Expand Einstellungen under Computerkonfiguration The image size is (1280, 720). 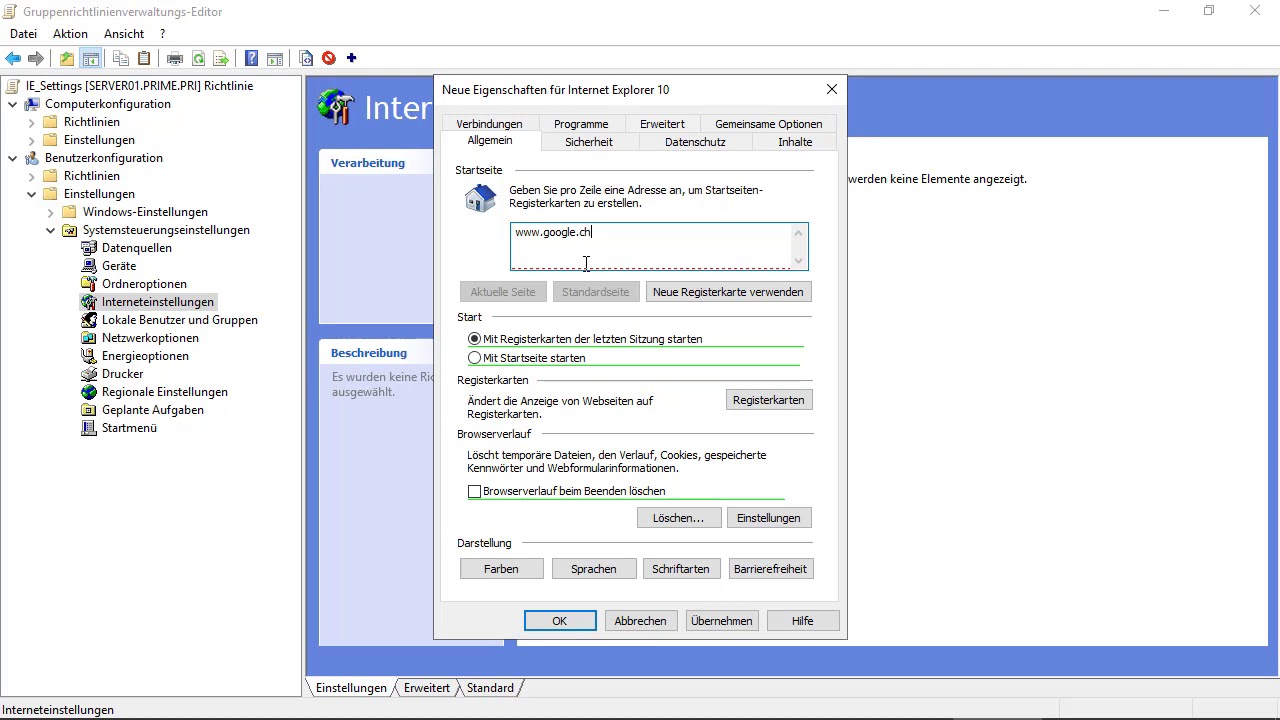click(31, 140)
